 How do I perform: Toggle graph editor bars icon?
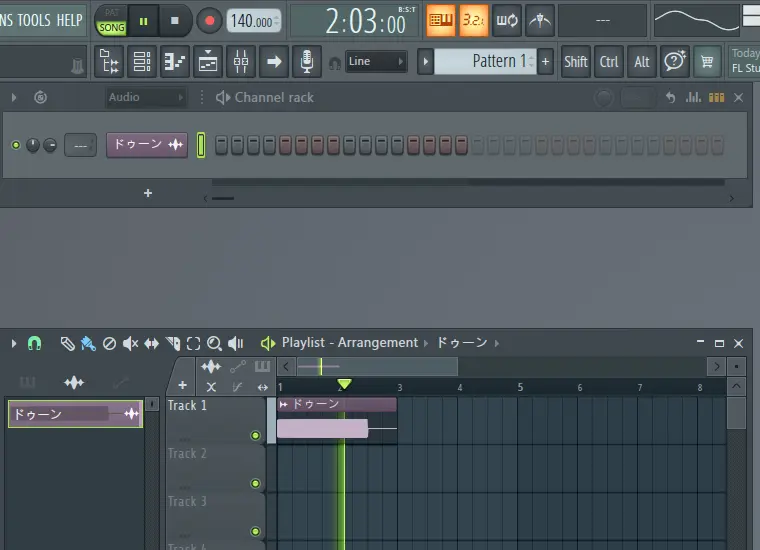point(693,97)
